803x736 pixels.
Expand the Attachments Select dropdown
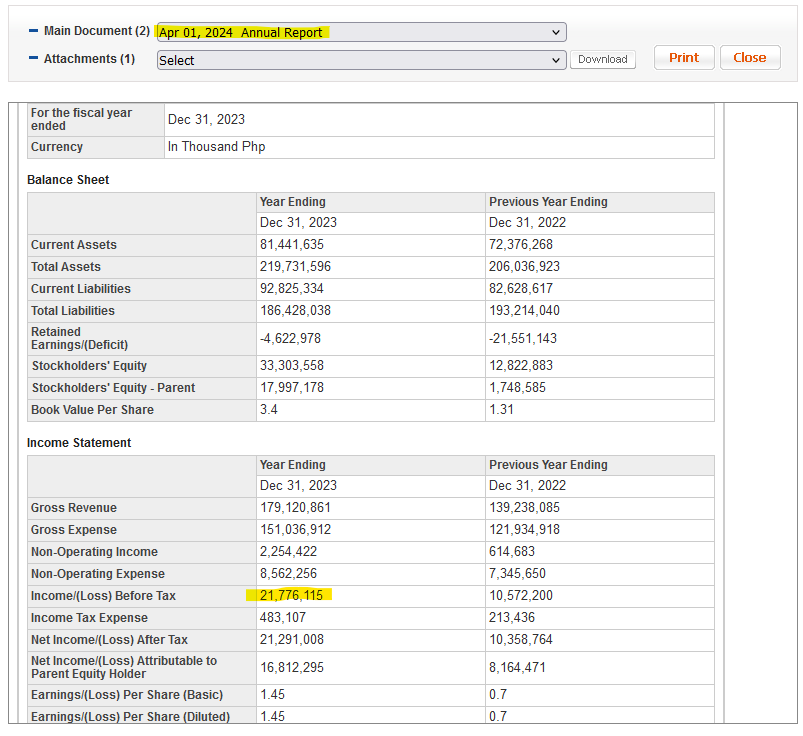361,60
